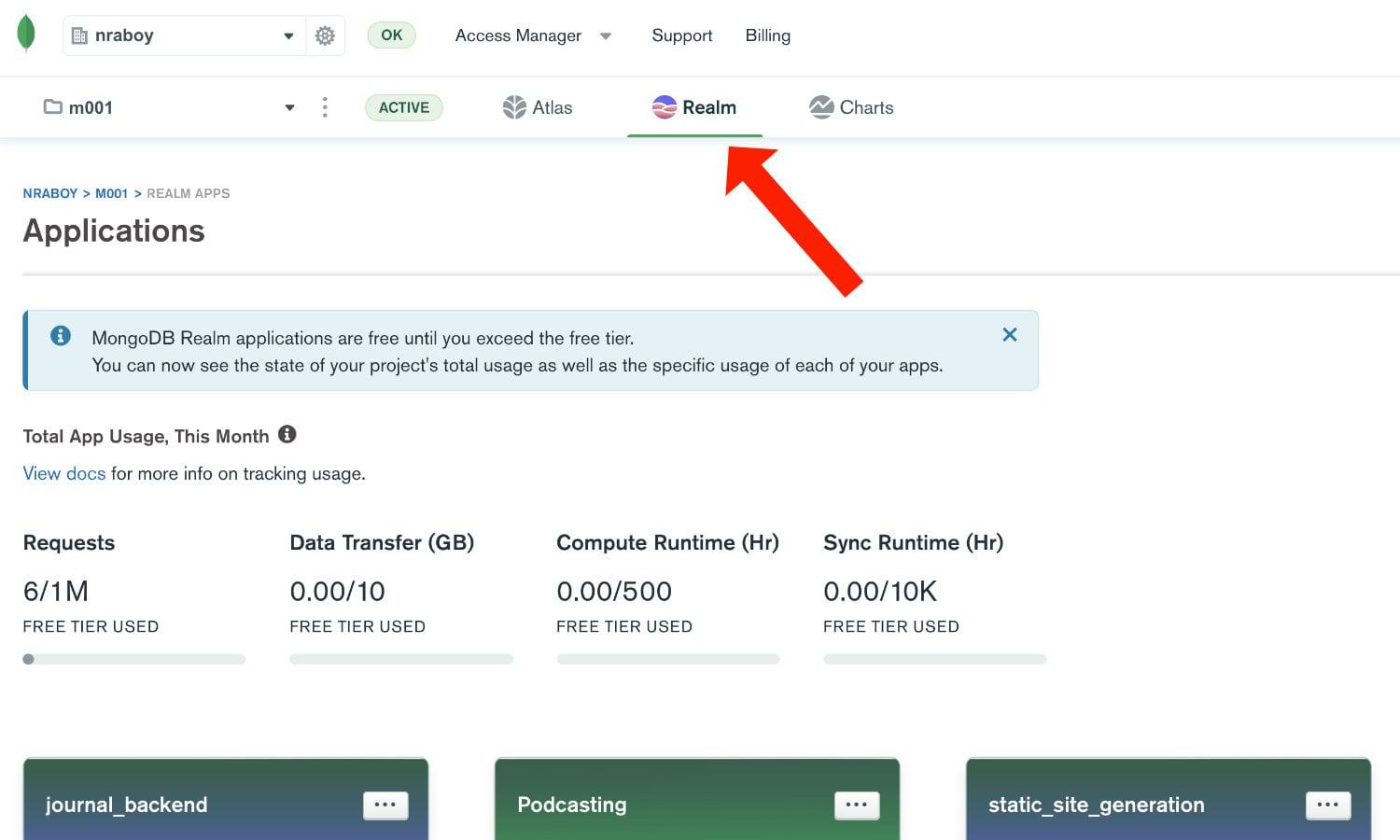1400x840 pixels.
Task: Go to Billing page
Action: coord(767,35)
